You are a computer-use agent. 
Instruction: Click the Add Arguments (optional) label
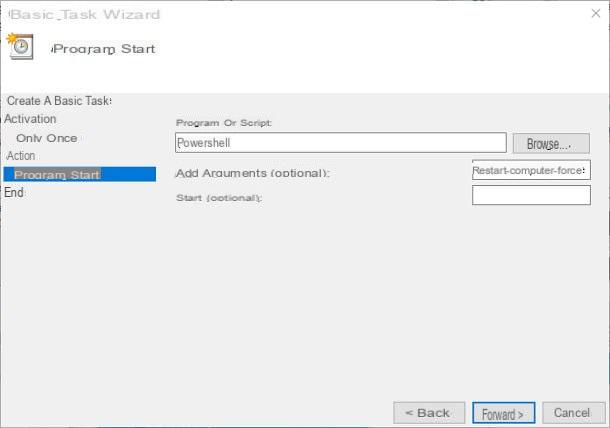coord(252,173)
